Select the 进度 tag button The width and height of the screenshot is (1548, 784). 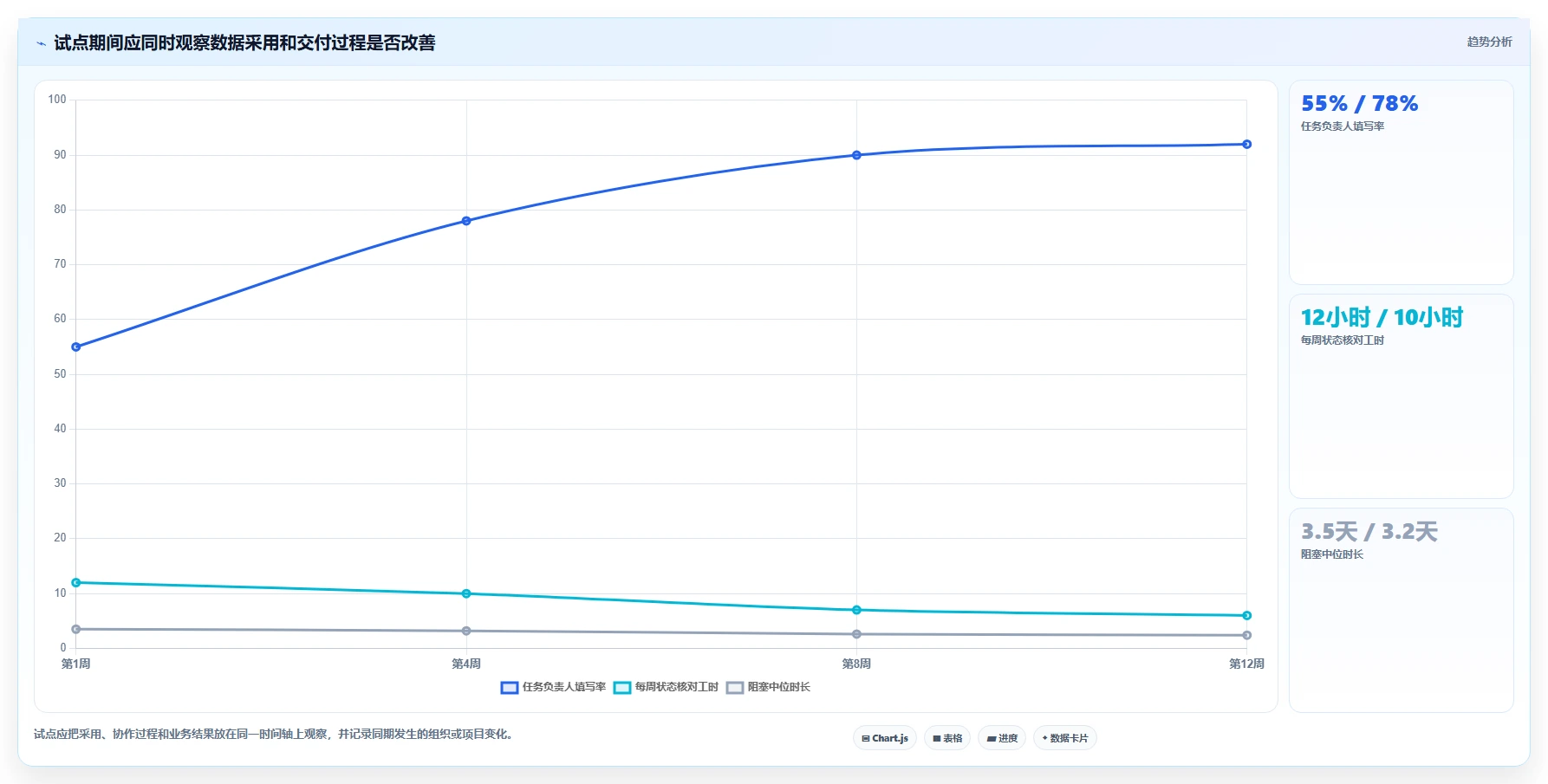1002,738
